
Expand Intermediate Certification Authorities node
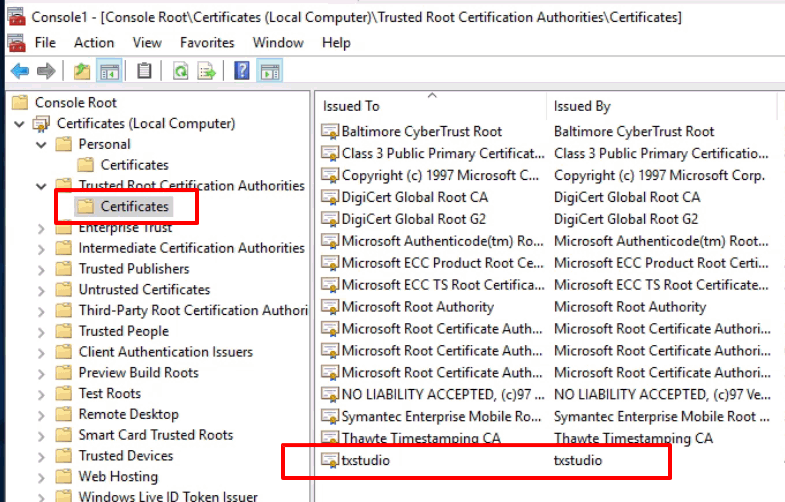tap(41, 249)
